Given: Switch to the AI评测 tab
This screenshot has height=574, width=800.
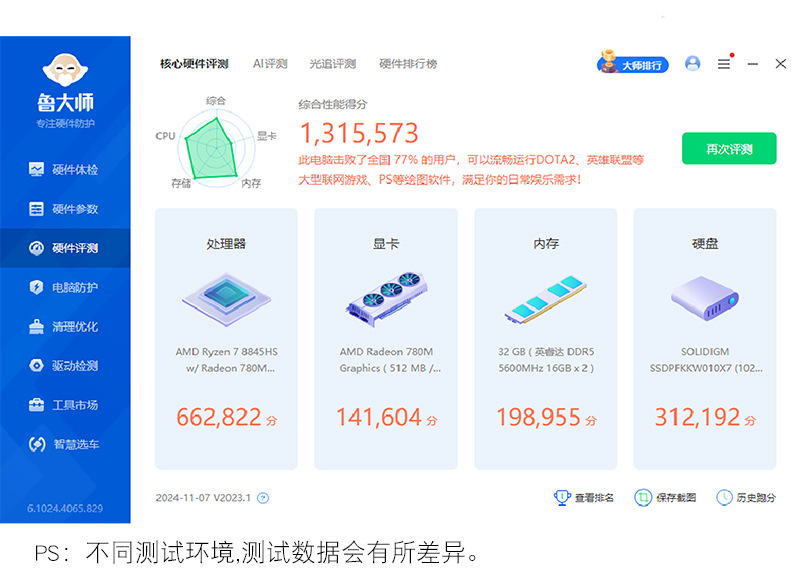Looking at the screenshot, I should click(x=270, y=64).
